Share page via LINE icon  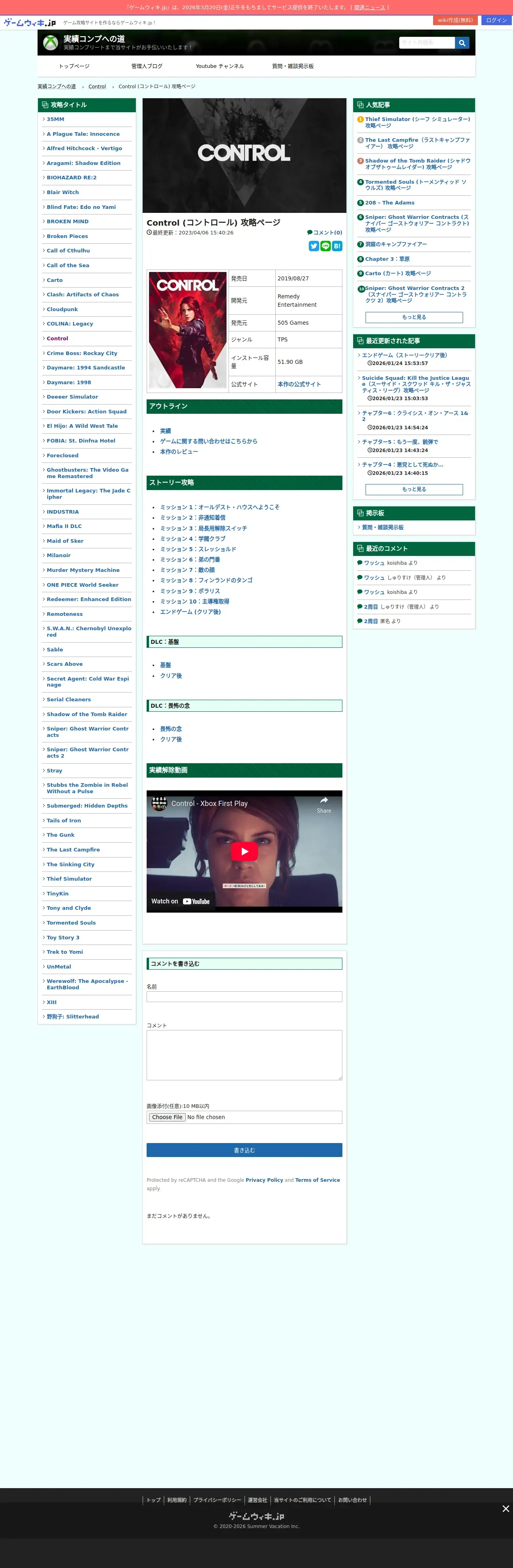coord(325,246)
